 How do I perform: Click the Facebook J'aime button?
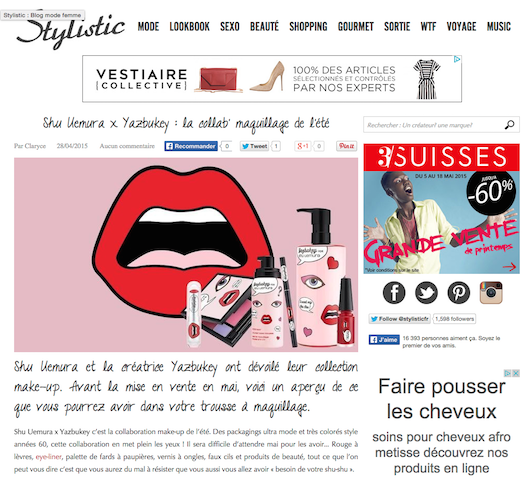click(384, 340)
